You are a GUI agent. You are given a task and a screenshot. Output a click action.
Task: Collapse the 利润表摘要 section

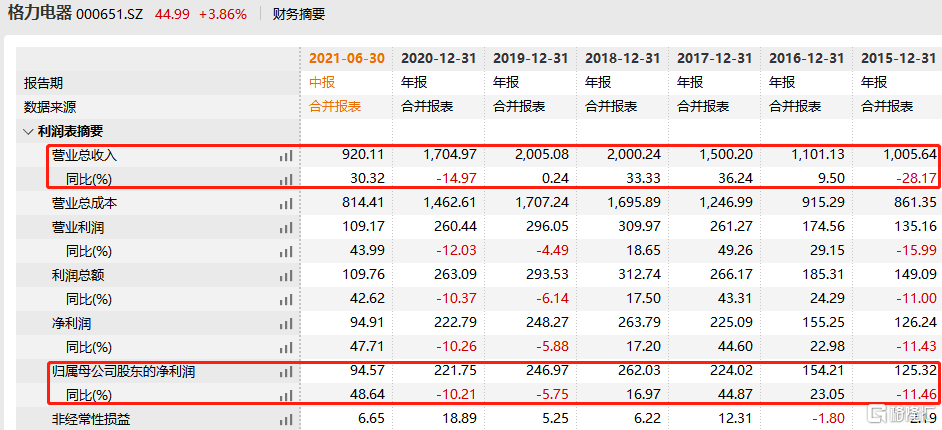pos(27,132)
